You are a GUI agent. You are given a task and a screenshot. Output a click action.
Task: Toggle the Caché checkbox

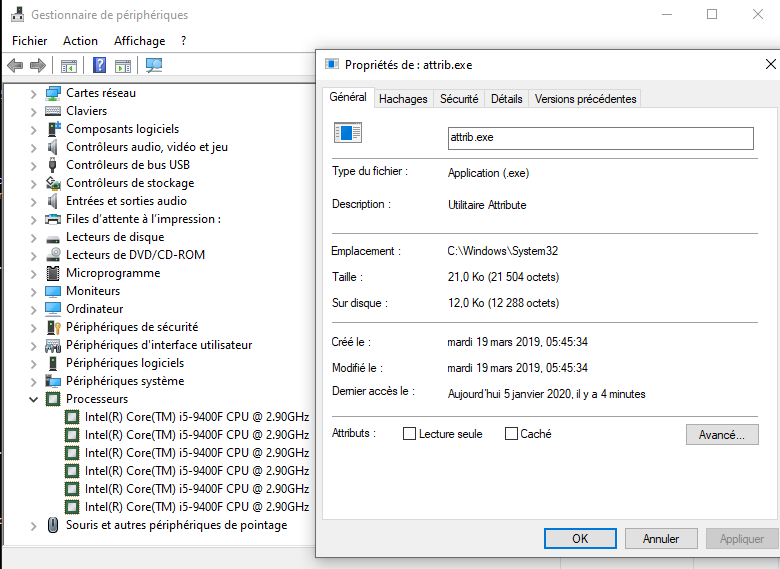click(511, 434)
